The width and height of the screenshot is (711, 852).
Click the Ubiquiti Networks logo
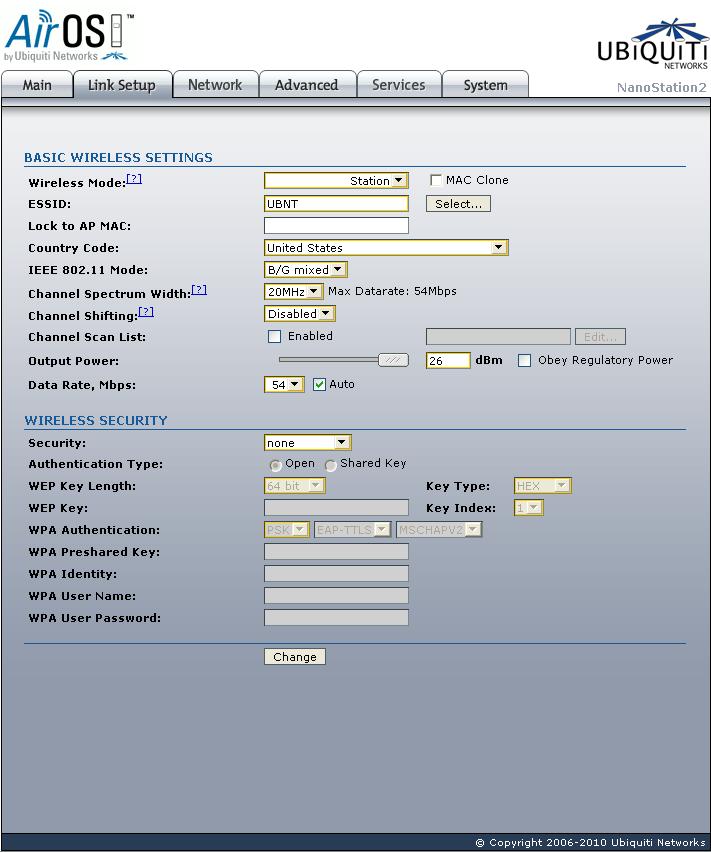tap(652, 45)
